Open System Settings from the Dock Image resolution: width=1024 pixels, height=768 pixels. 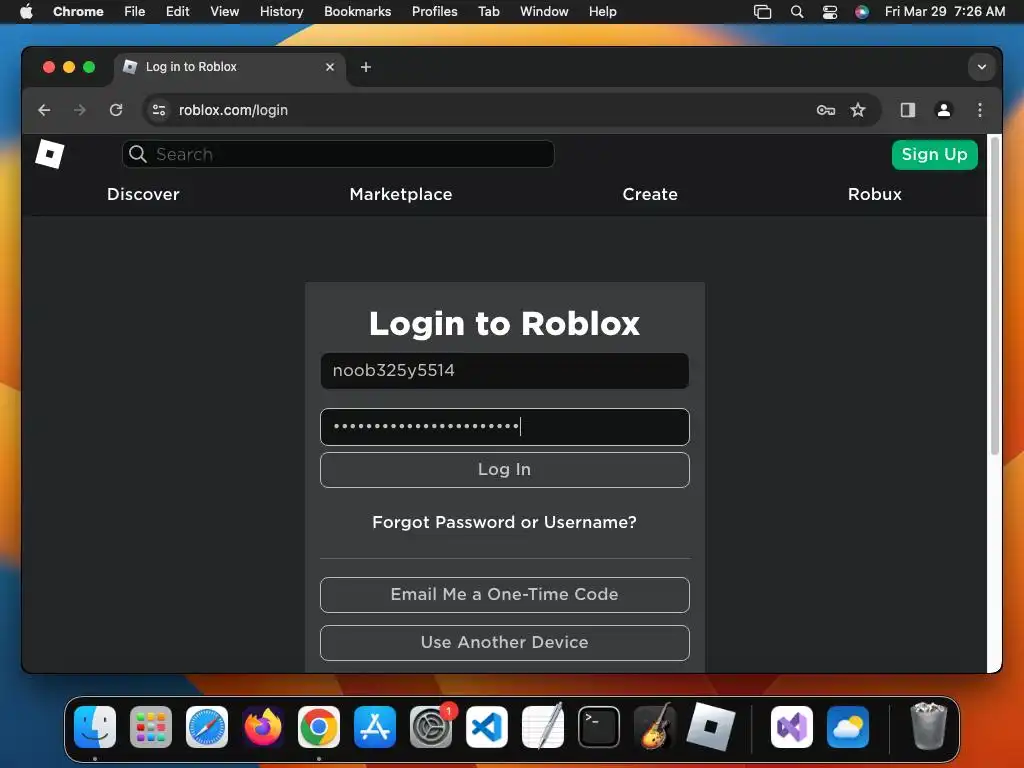click(x=431, y=727)
